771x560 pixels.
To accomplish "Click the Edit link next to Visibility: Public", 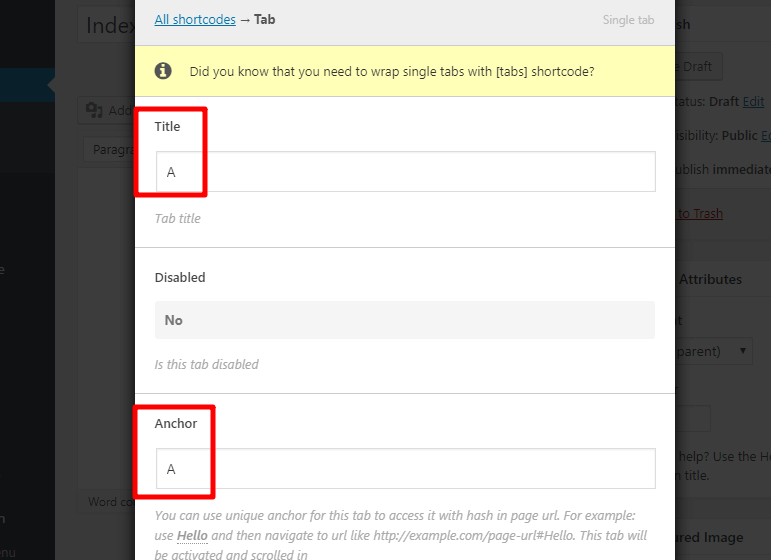I will coord(765,135).
